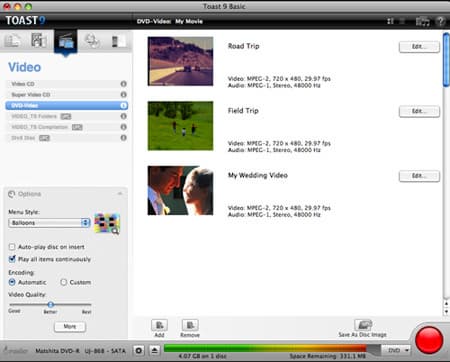Click the My Movie disc title
This screenshot has height=362, width=450.
(x=189, y=21)
